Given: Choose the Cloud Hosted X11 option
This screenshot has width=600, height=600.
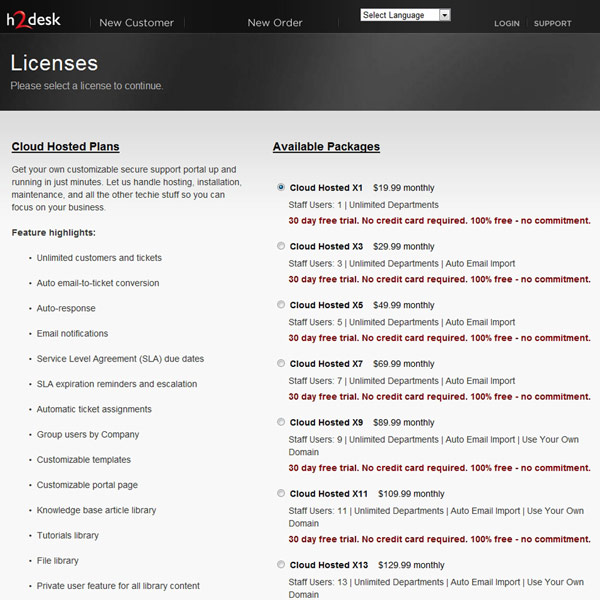Looking at the screenshot, I should coord(281,493).
